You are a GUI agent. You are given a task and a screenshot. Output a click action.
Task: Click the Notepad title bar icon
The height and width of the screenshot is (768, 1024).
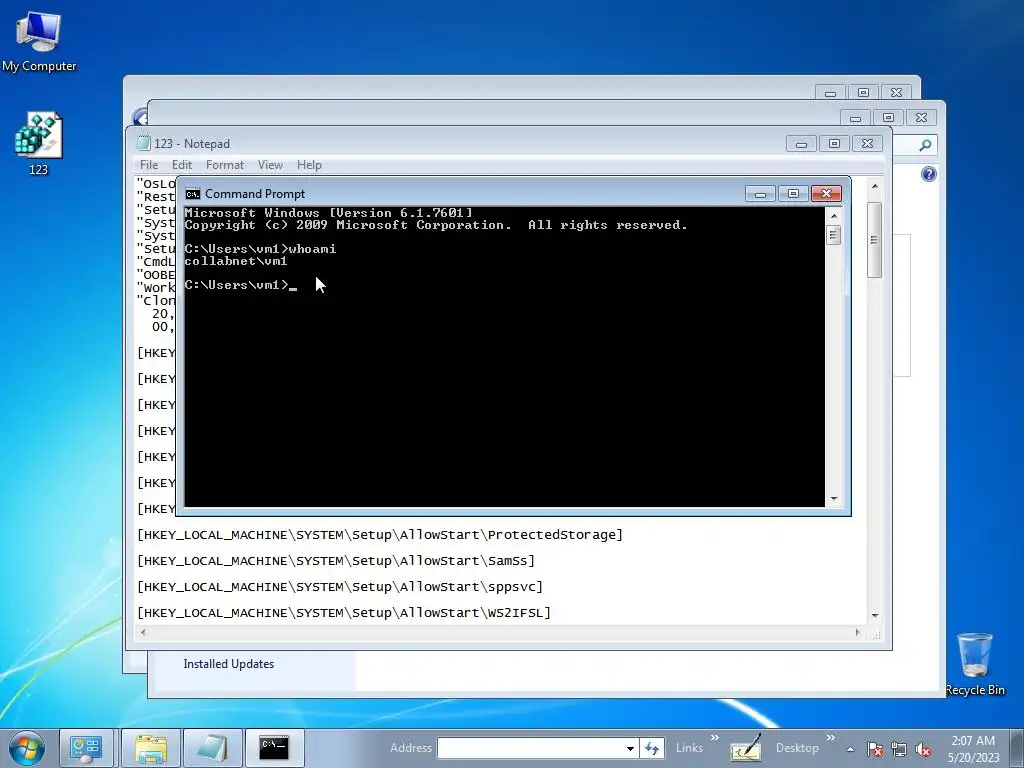tap(143, 143)
